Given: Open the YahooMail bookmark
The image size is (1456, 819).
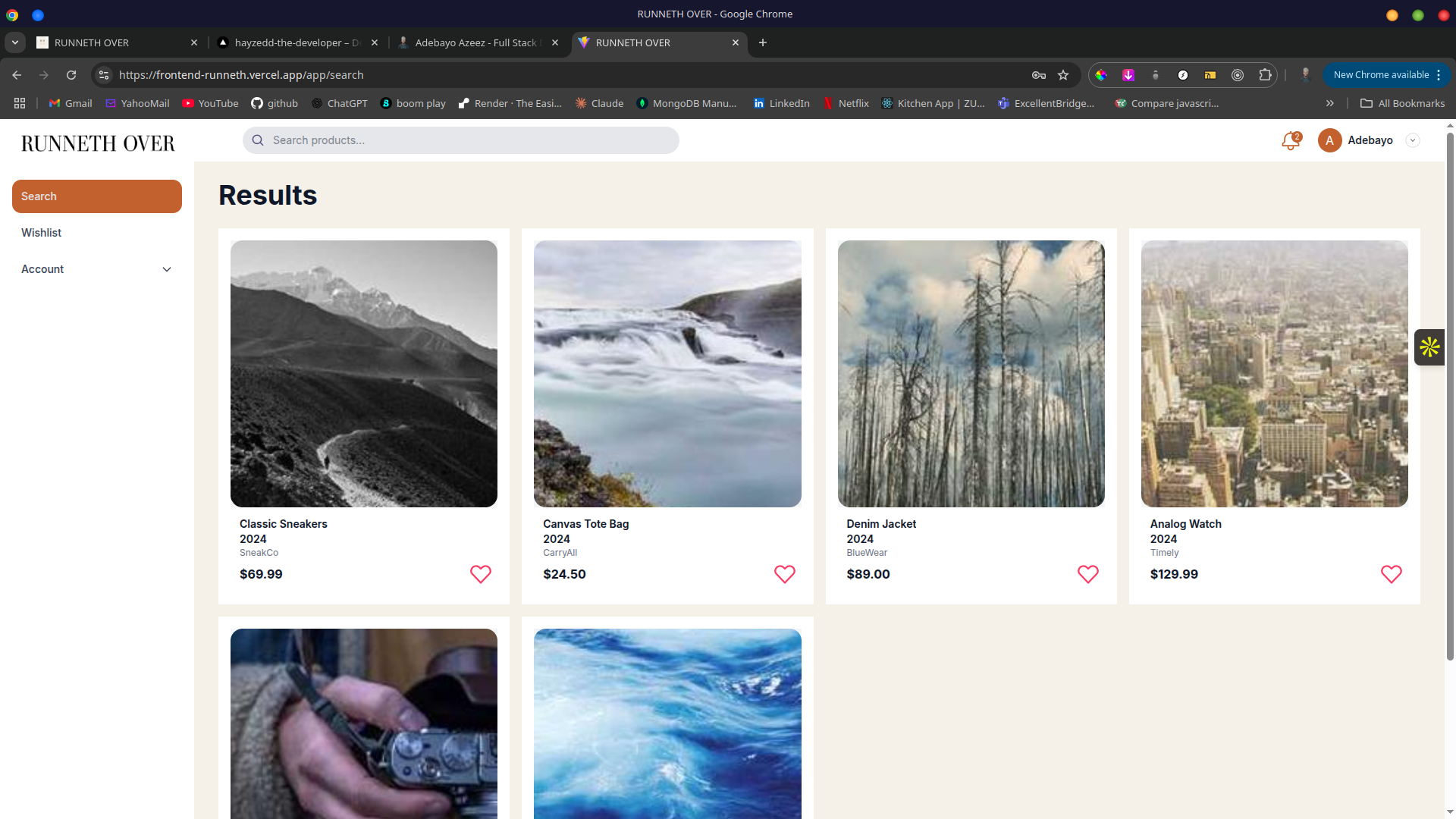Looking at the screenshot, I should [137, 103].
